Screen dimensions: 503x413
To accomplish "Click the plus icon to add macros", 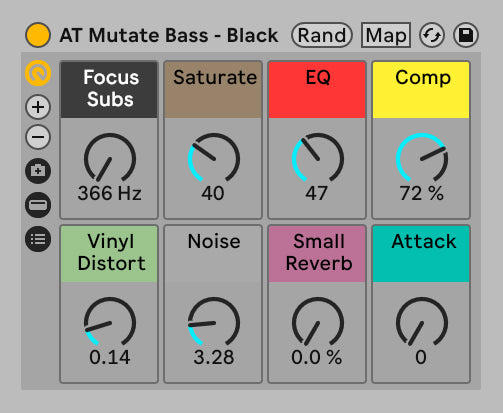I will (38, 107).
